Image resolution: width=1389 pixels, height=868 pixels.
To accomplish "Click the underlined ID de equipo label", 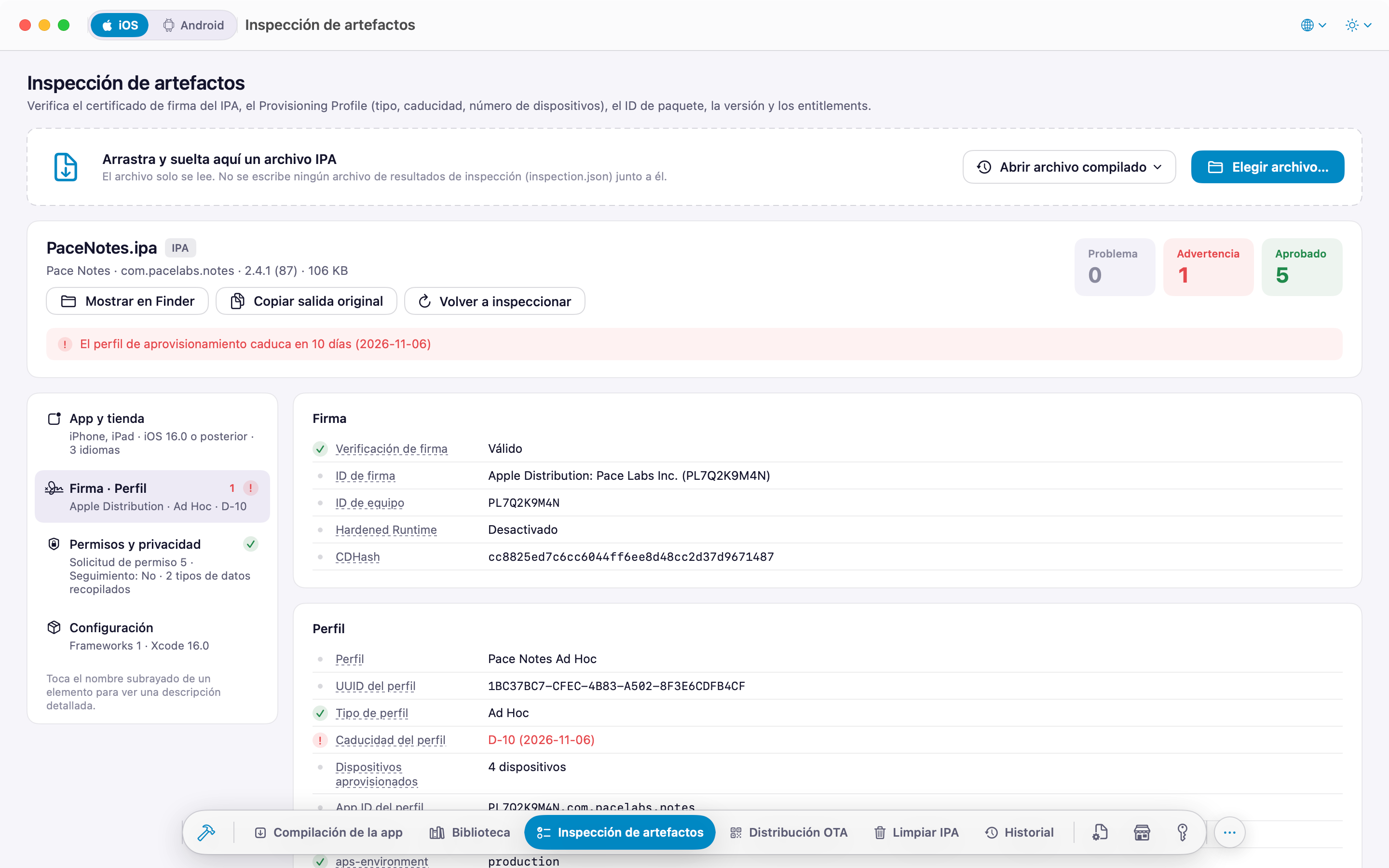I will click(369, 503).
